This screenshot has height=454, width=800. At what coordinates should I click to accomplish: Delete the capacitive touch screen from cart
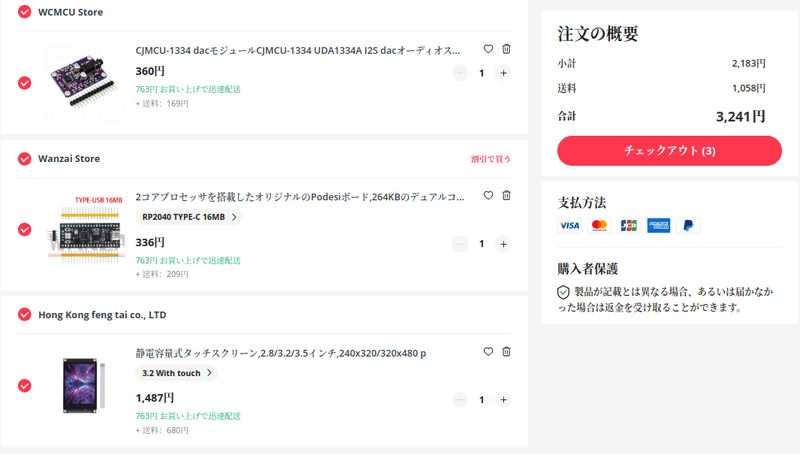click(506, 351)
